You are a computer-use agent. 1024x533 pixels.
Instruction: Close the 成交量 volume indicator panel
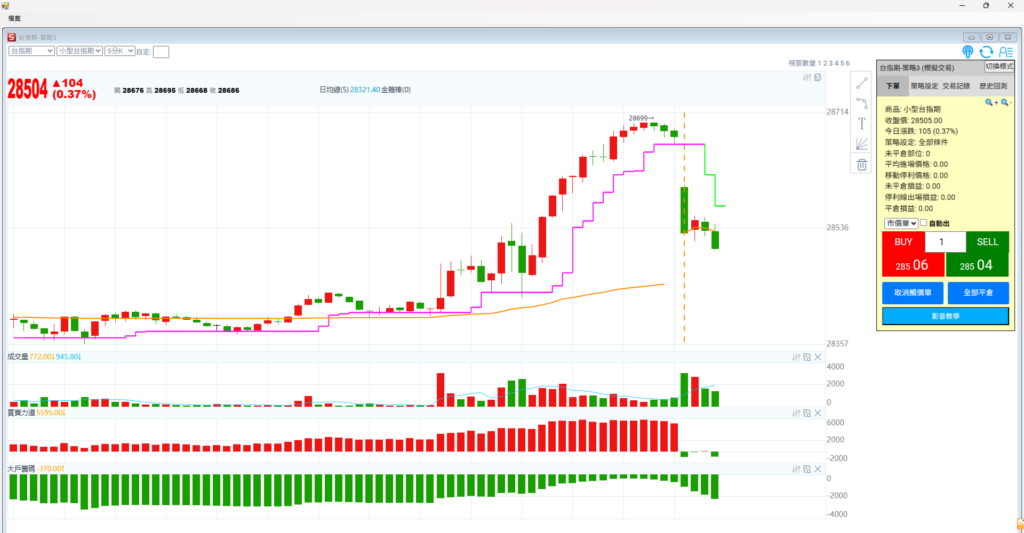(817, 357)
